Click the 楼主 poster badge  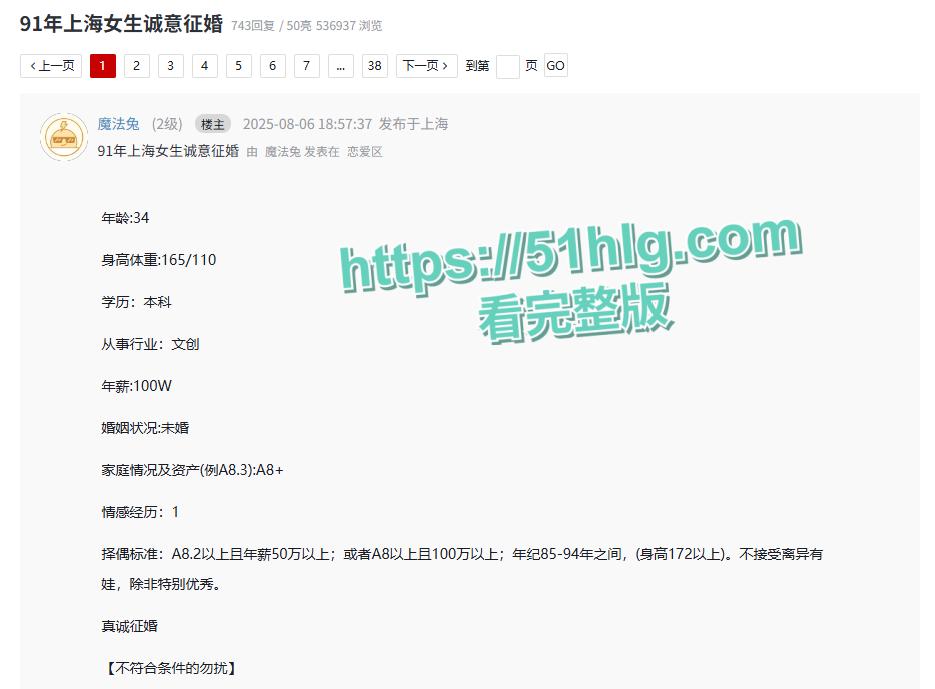[x=212, y=124]
